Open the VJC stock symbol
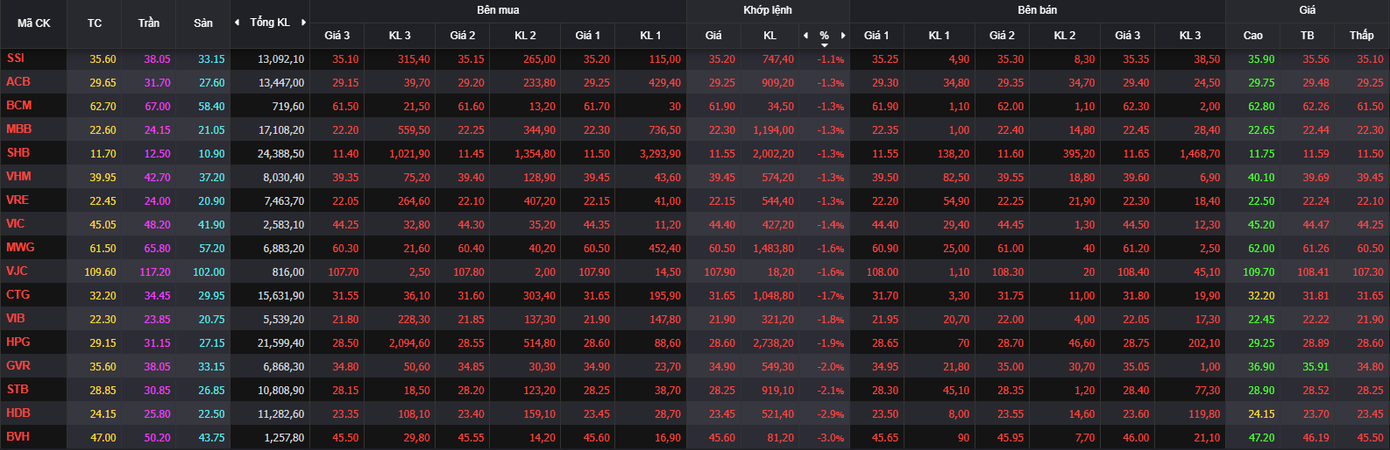The height and width of the screenshot is (450, 1390). [x=17, y=271]
